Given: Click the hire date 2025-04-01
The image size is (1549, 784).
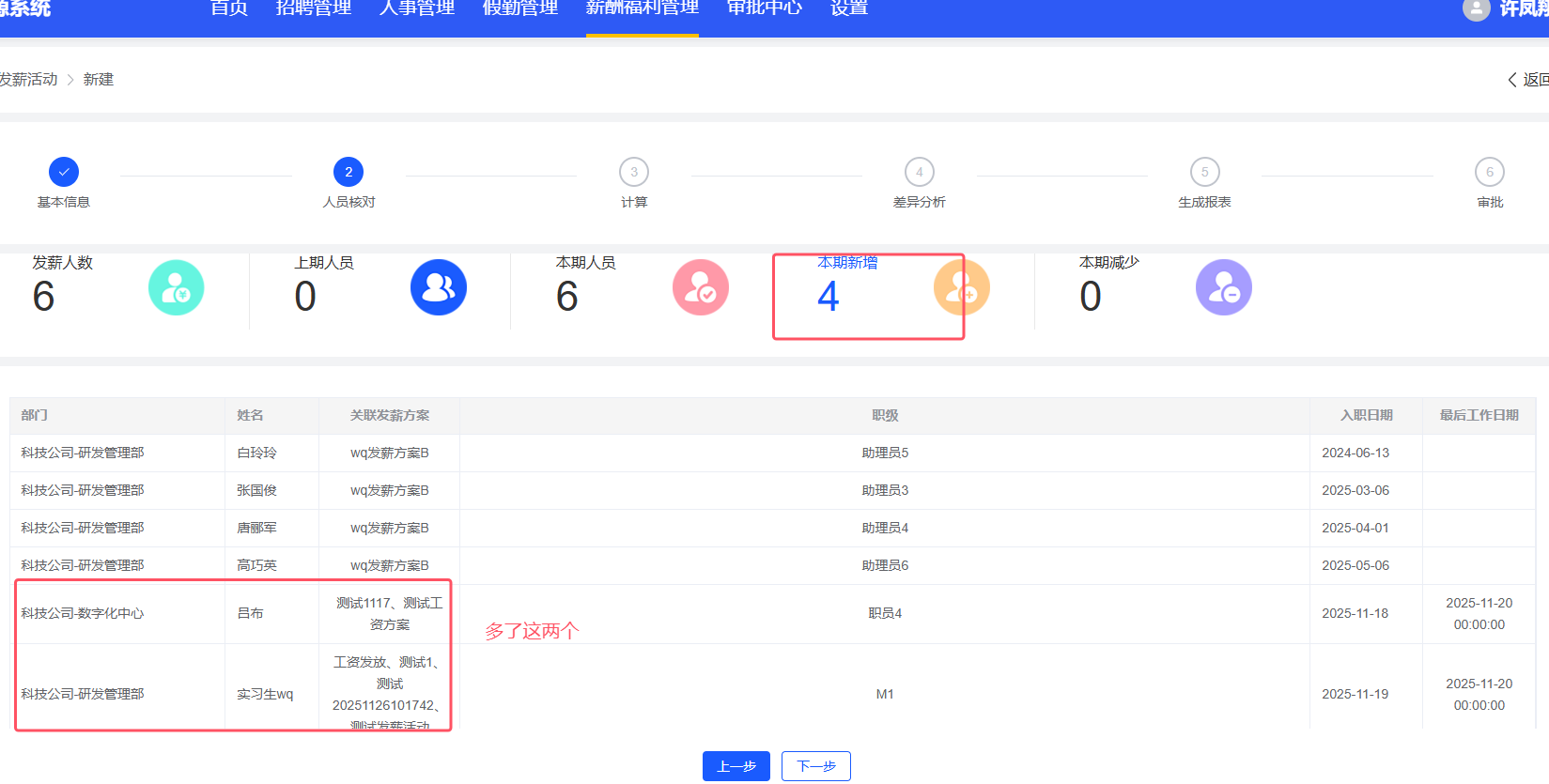Looking at the screenshot, I should (x=1355, y=528).
